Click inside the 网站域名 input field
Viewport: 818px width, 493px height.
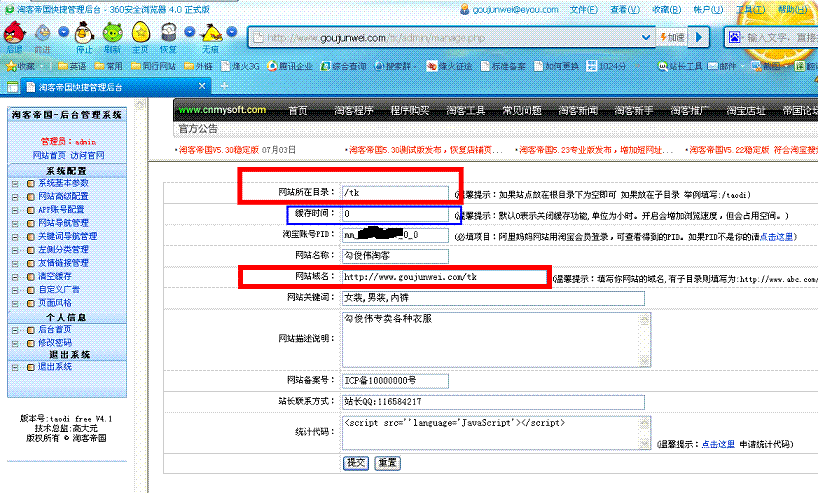[445, 277]
